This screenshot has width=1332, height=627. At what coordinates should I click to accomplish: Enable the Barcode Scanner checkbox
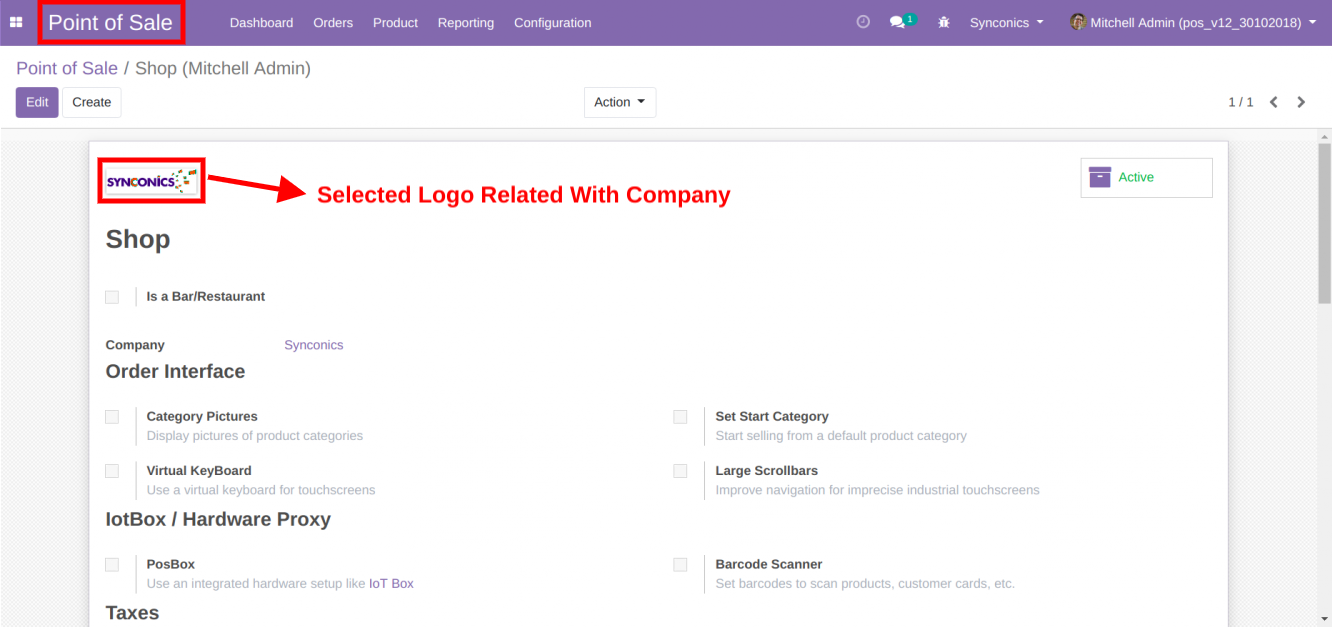click(x=680, y=565)
